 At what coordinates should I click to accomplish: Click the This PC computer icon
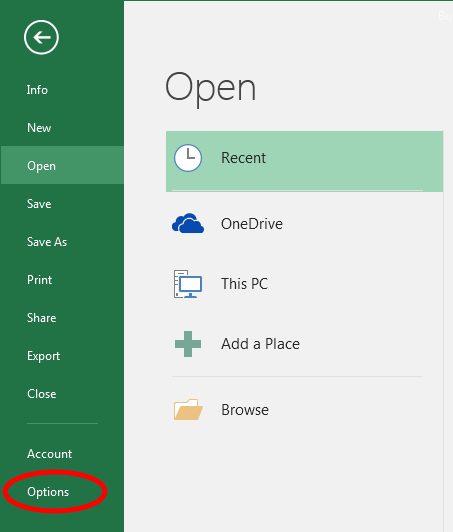[x=188, y=284]
